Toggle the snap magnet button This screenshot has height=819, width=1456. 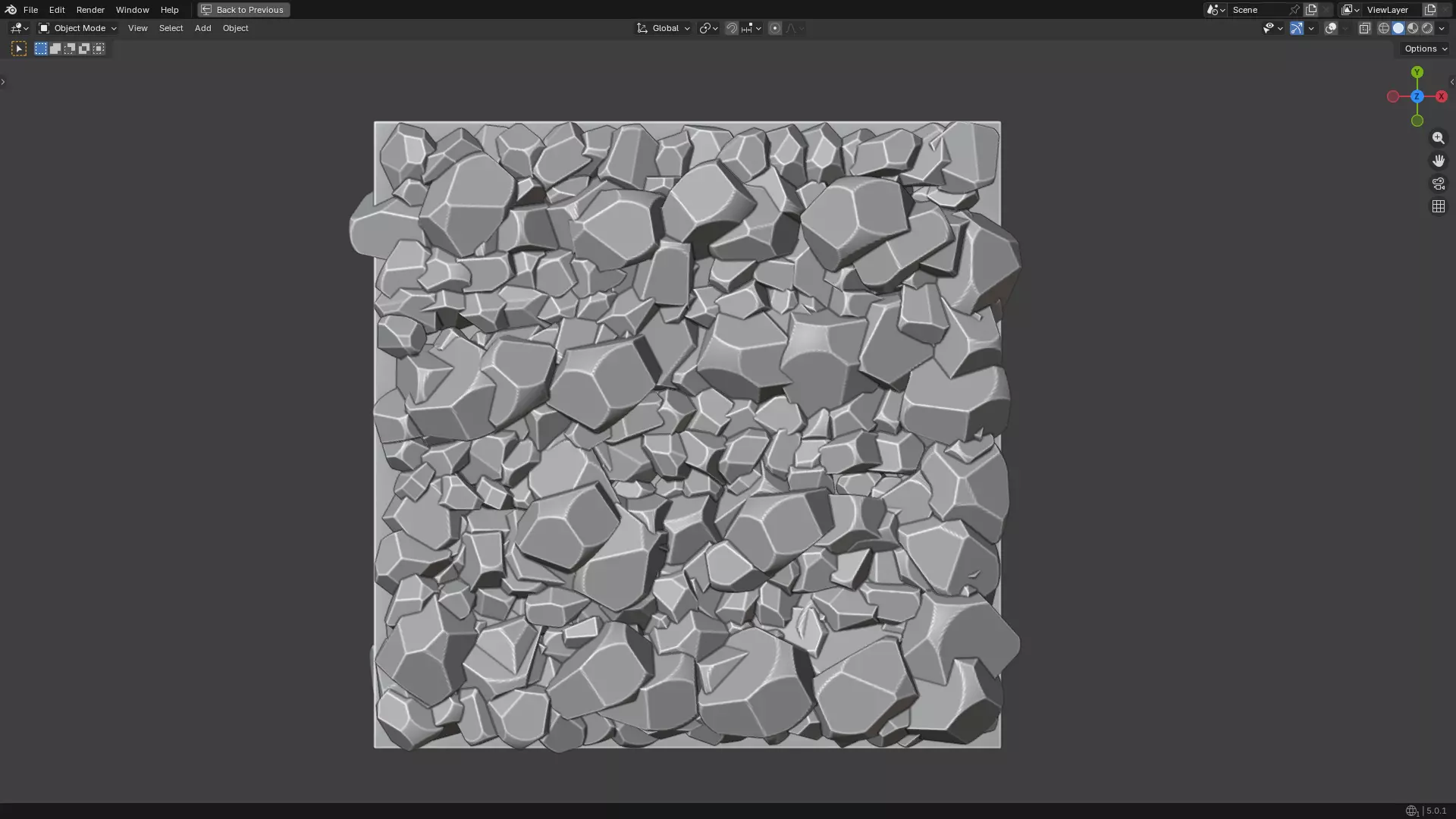[731, 28]
